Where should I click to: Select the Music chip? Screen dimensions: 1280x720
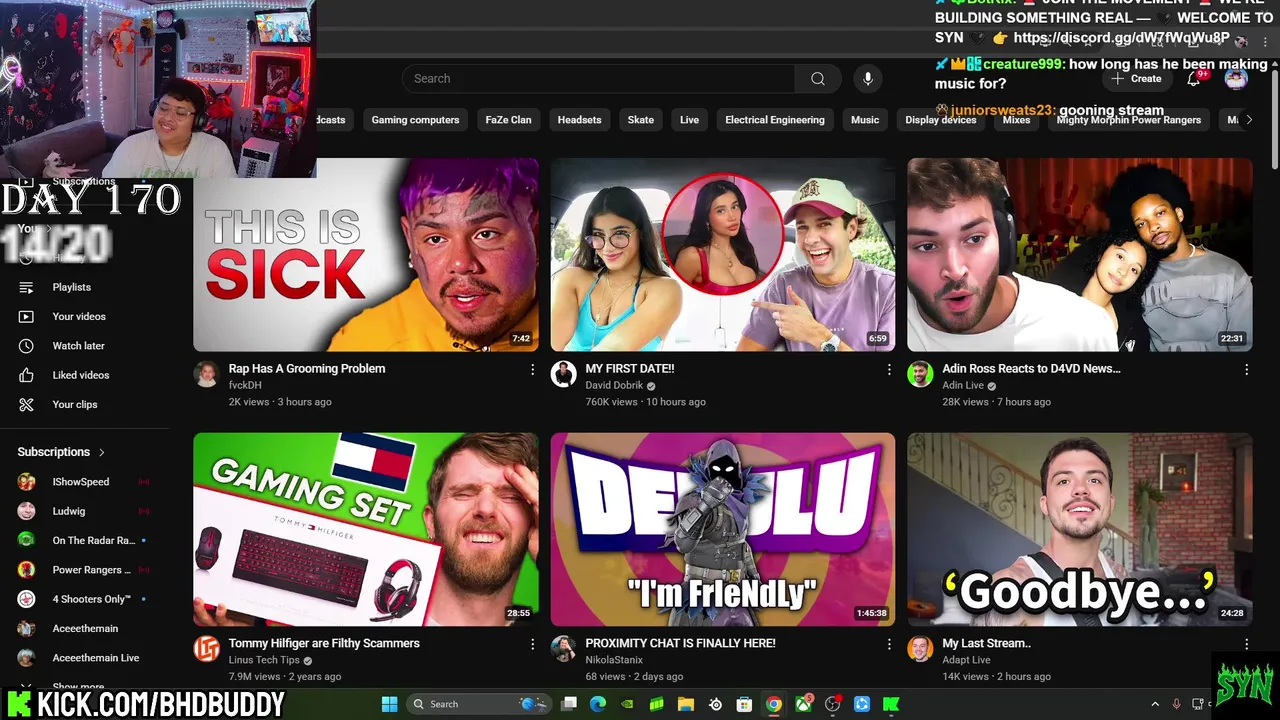point(865,120)
